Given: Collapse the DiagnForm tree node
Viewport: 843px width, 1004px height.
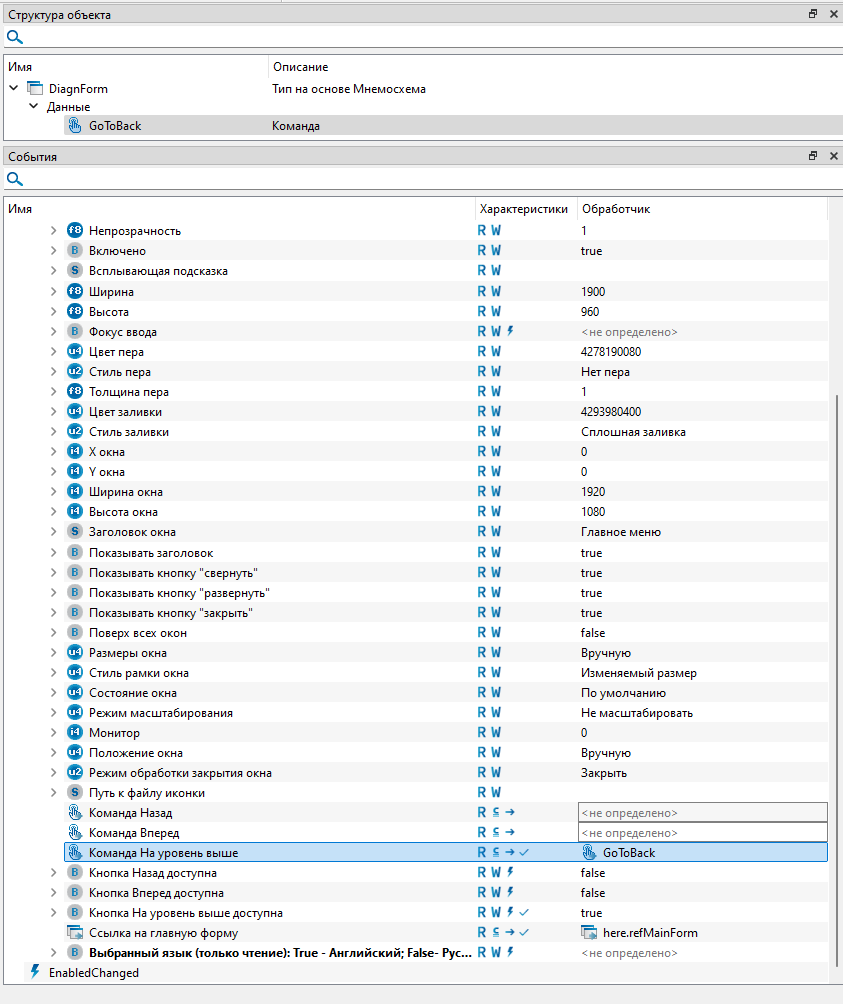Looking at the screenshot, I should (x=14, y=89).
